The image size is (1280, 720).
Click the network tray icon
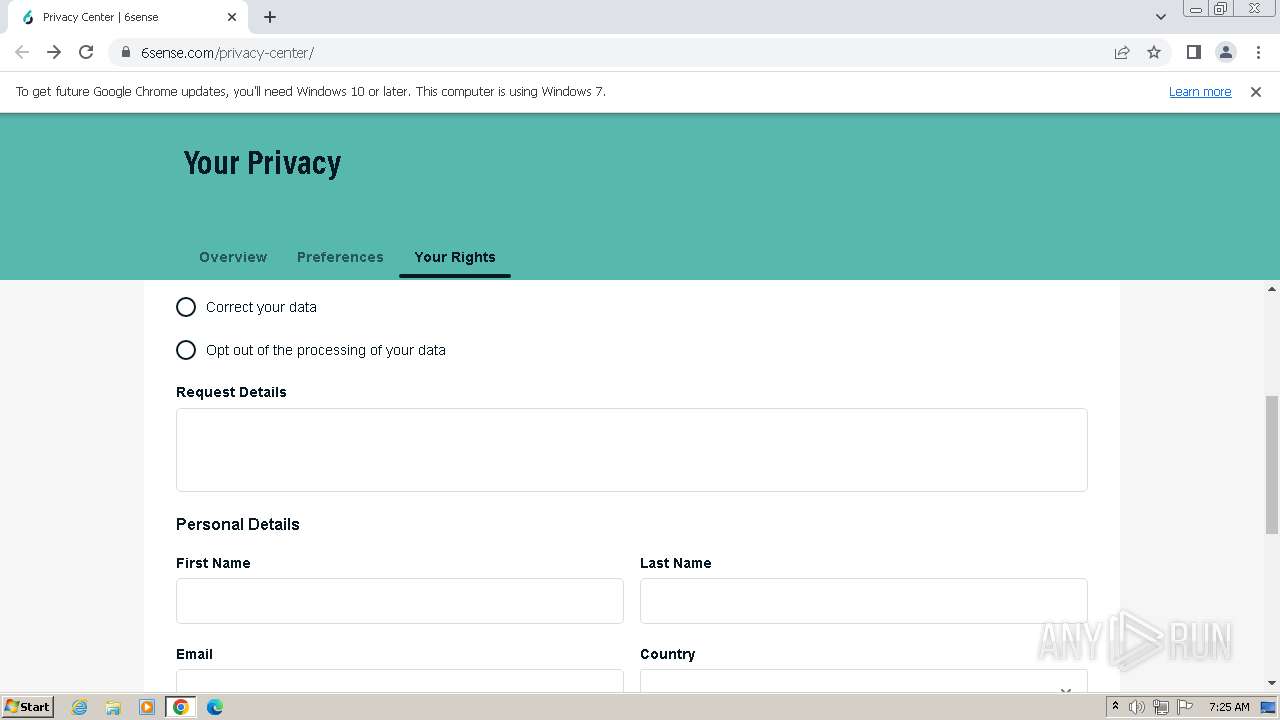coord(1161,707)
